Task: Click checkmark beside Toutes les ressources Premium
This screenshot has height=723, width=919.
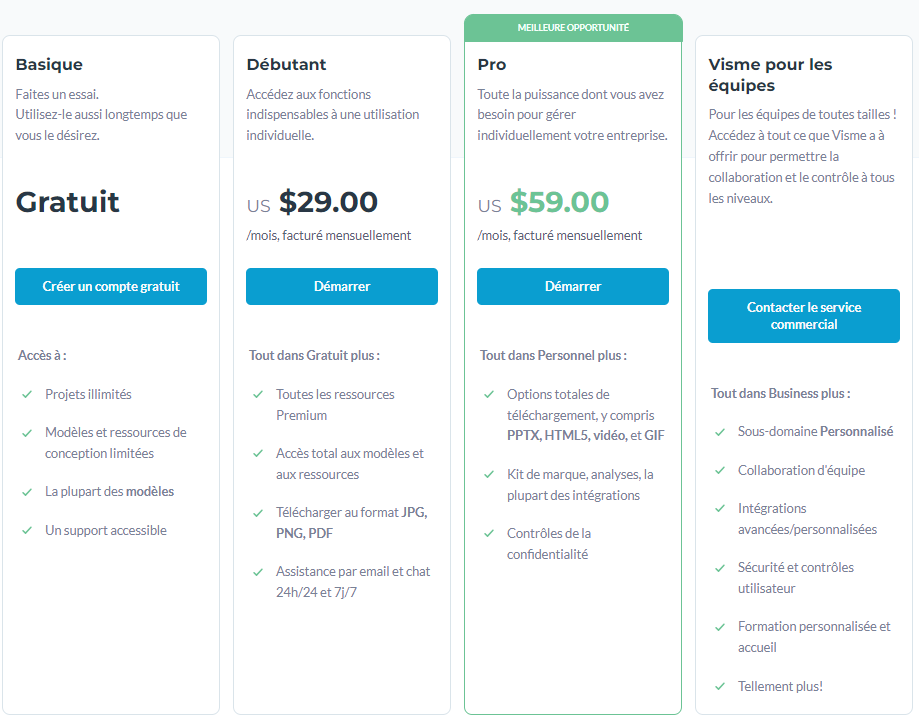Action: (258, 394)
